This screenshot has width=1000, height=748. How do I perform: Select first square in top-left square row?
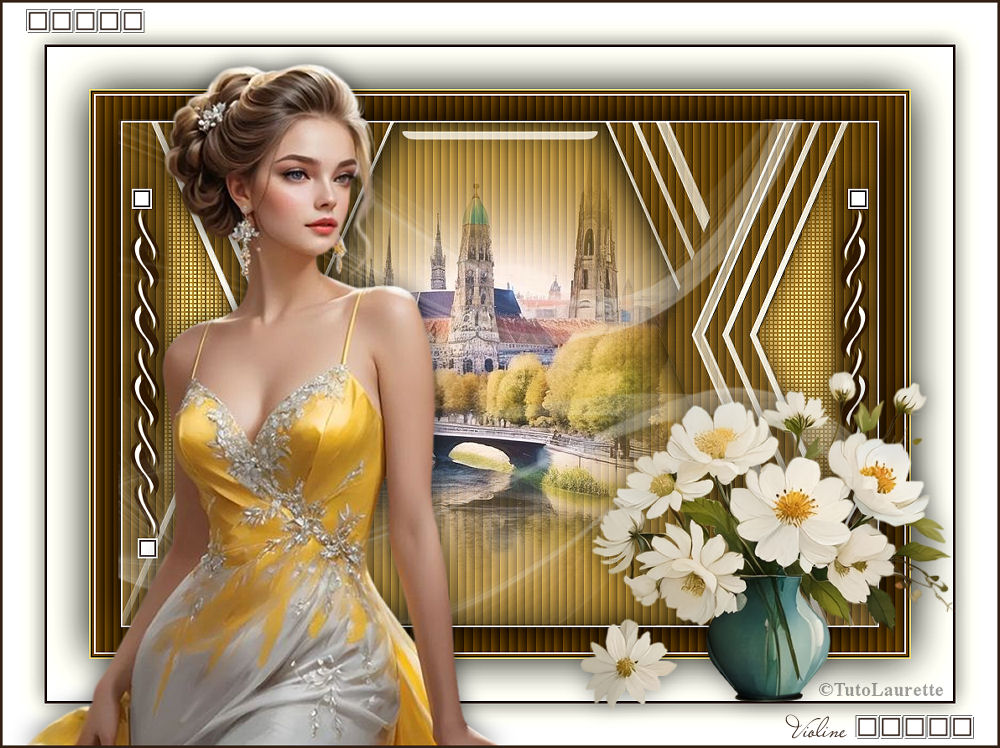[x=37, y=21]
